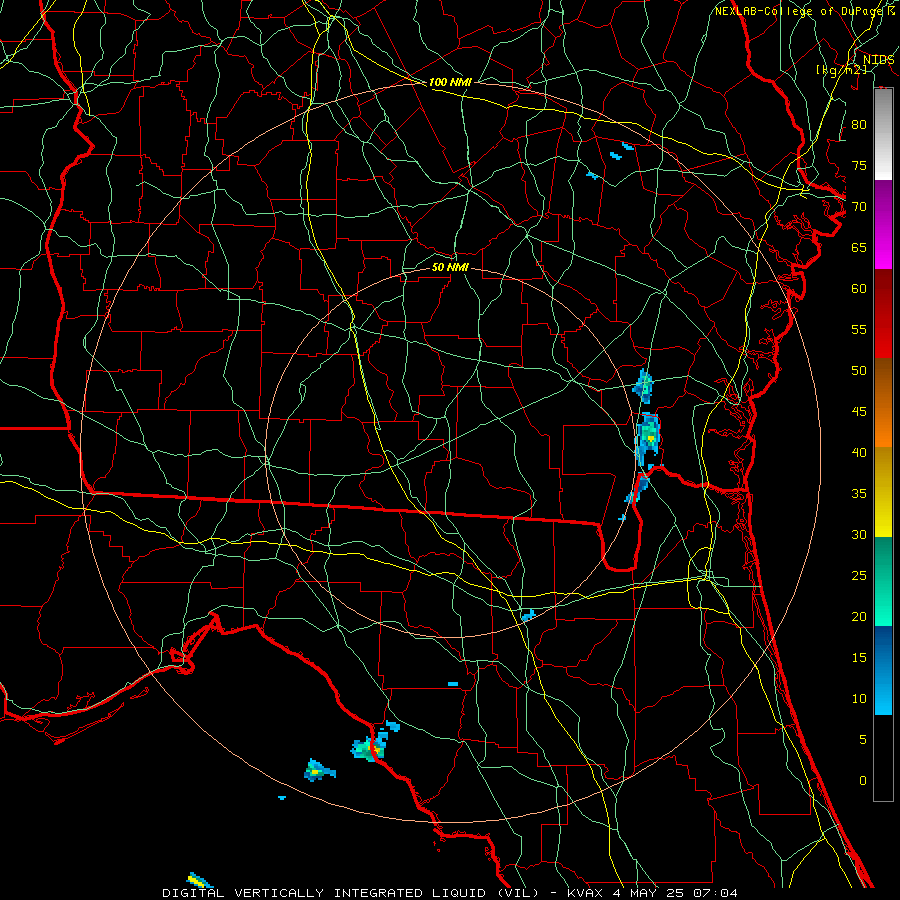
Task: Click the legend value 0
Action: (x=863, y=781)
